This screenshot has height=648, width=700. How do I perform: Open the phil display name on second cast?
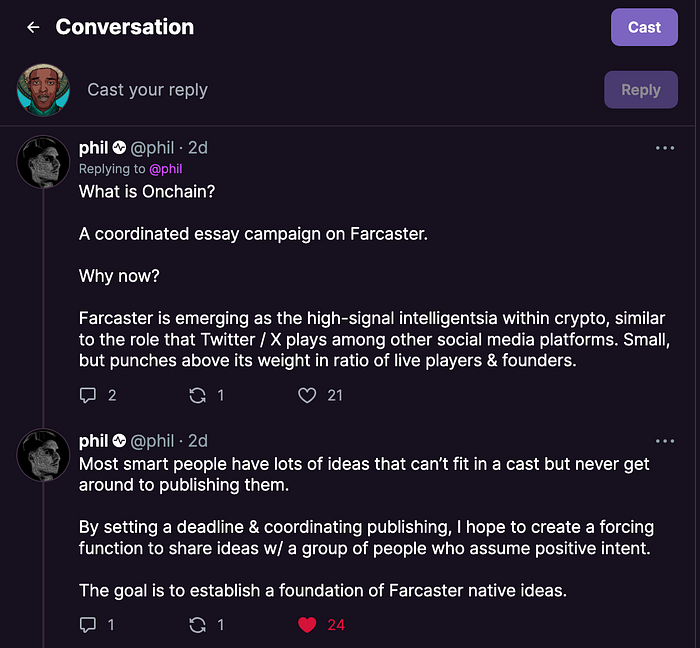click(x=93, y=441)
